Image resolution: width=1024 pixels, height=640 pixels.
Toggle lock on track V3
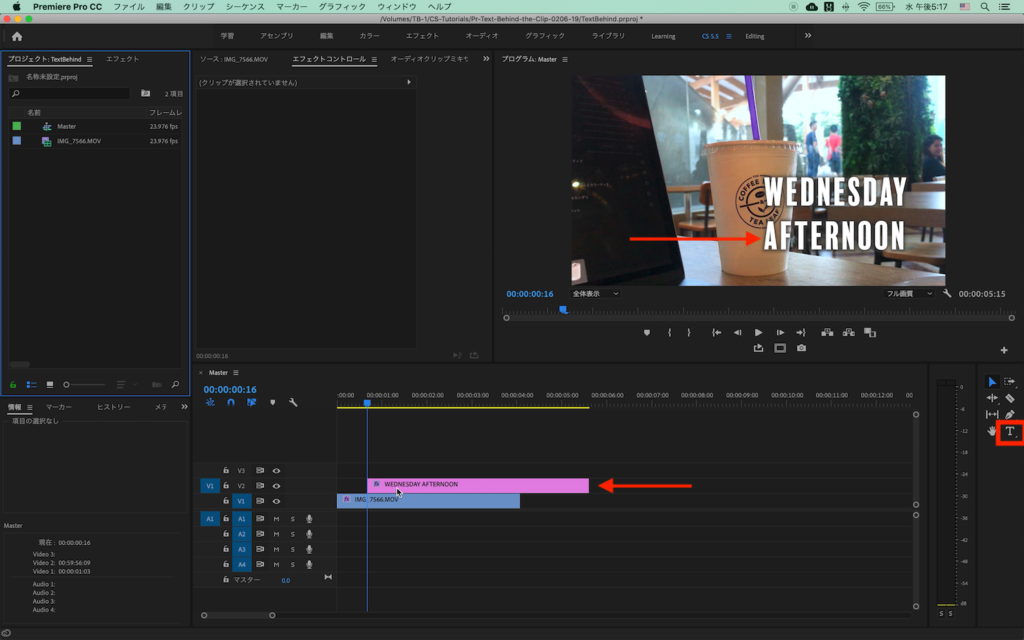click(x=226, y=470)
